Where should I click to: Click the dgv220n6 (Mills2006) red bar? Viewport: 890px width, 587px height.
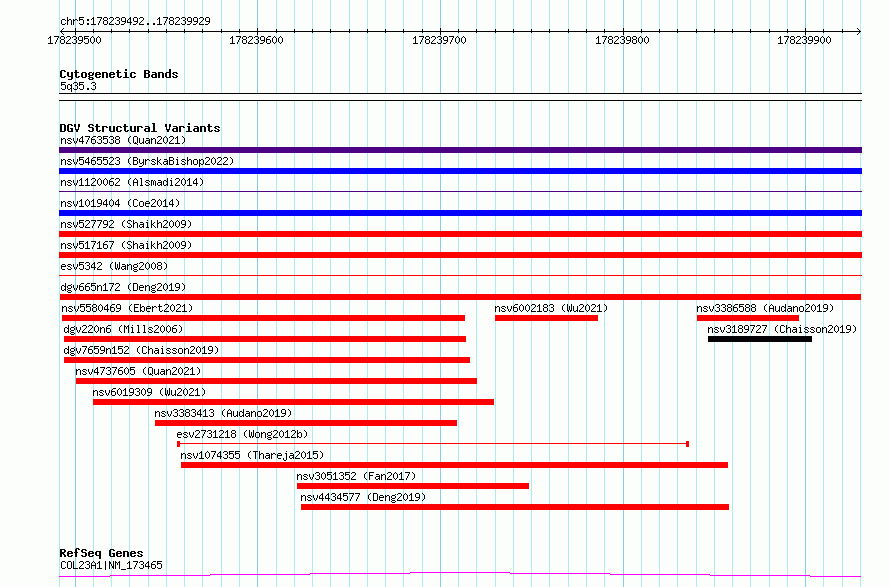click(x=265, y=339)
